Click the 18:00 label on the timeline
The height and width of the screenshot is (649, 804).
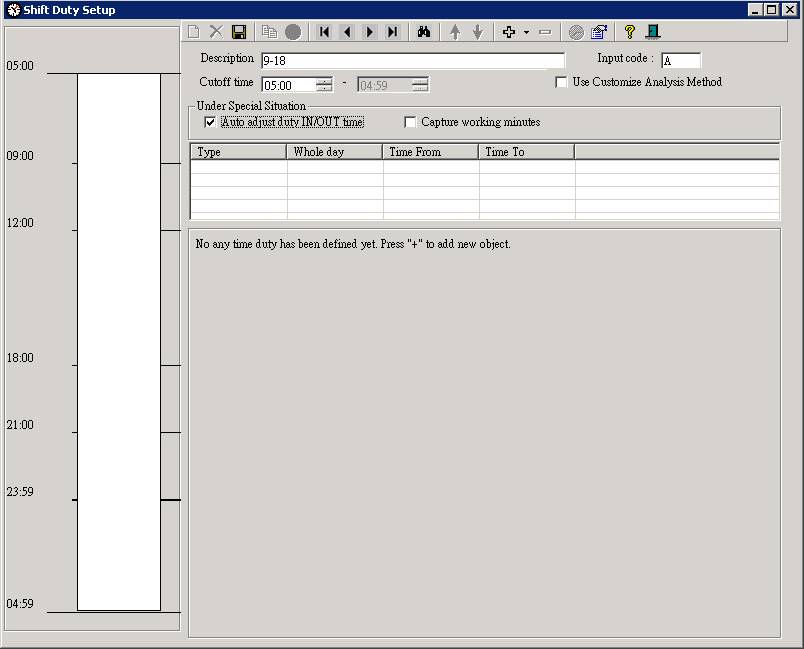tap(20, 357)
